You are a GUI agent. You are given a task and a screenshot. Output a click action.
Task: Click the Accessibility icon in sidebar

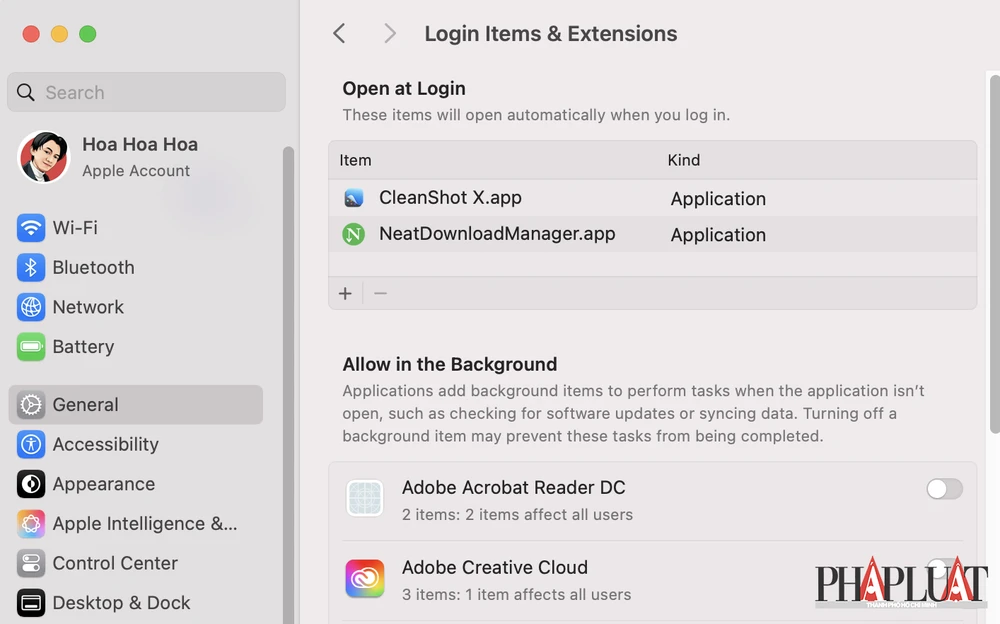(x=31, y=444)
